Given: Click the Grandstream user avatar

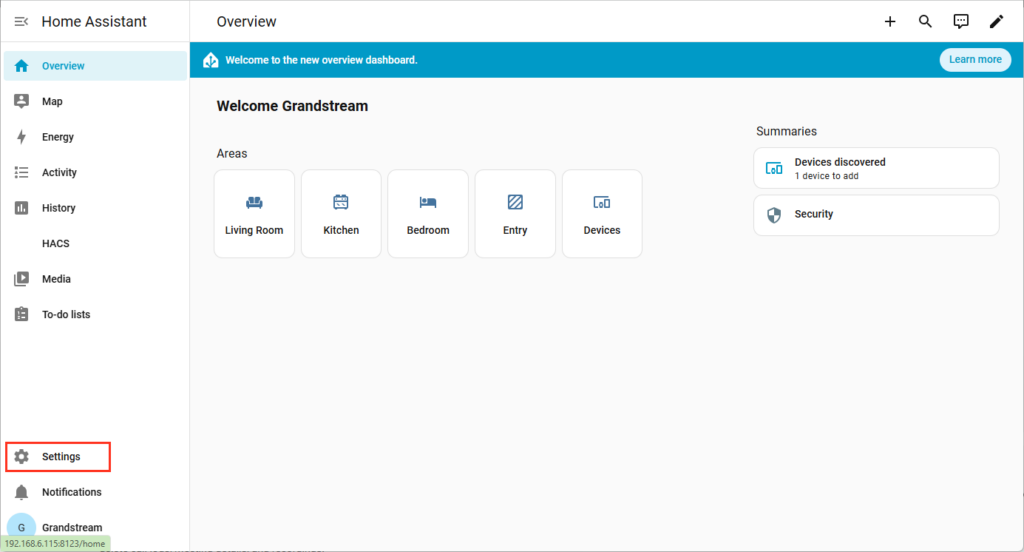Looking at the screenshot, I should (x=22, y=527).
